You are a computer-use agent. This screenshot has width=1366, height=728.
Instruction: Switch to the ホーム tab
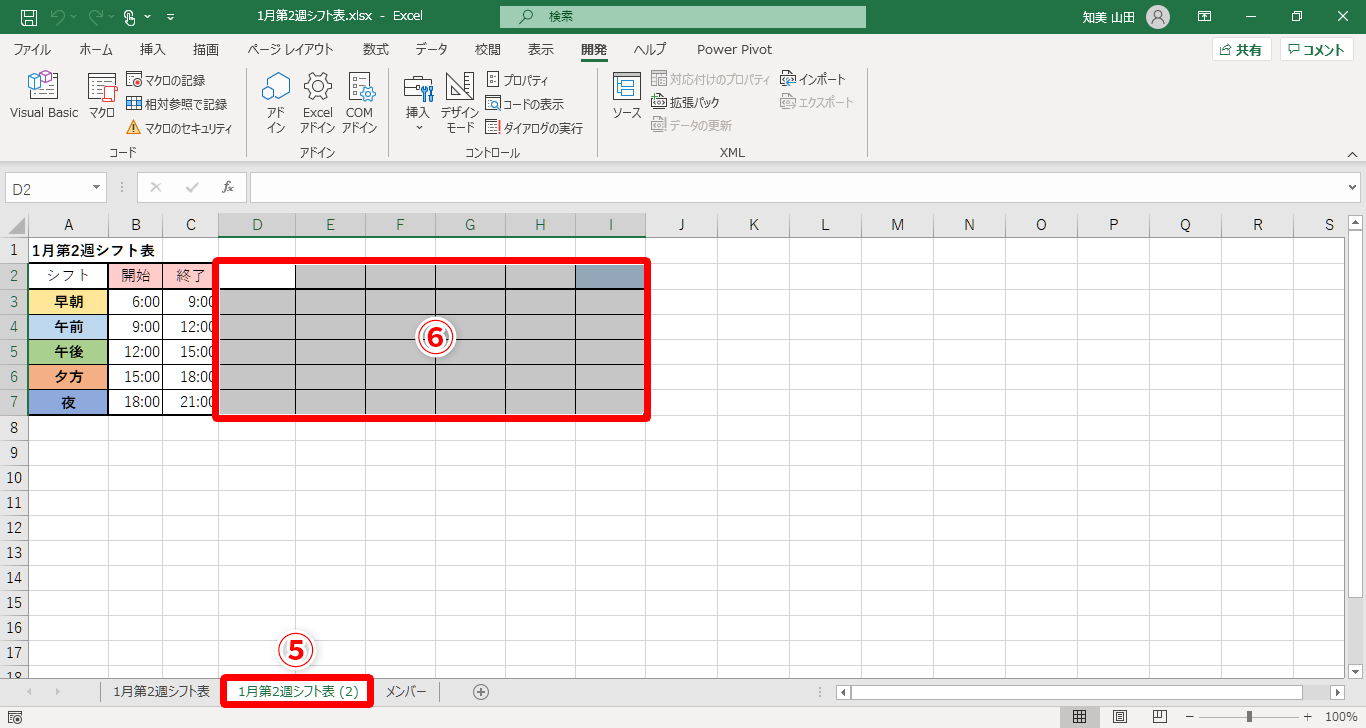[x=96, y=49]
